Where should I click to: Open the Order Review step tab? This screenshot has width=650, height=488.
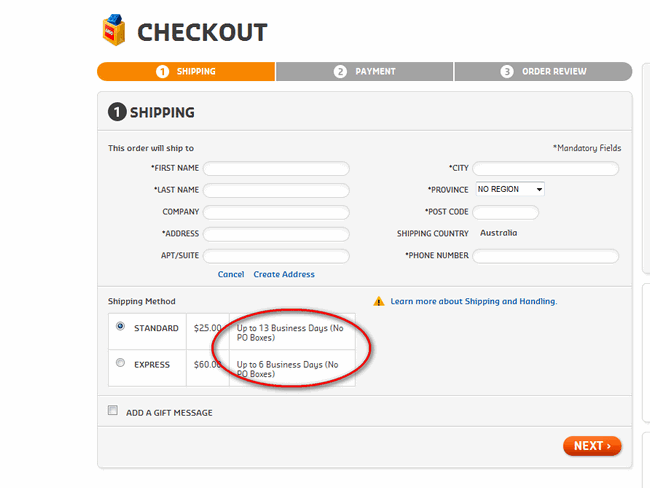pyautogui.click(x=544, y=72)
